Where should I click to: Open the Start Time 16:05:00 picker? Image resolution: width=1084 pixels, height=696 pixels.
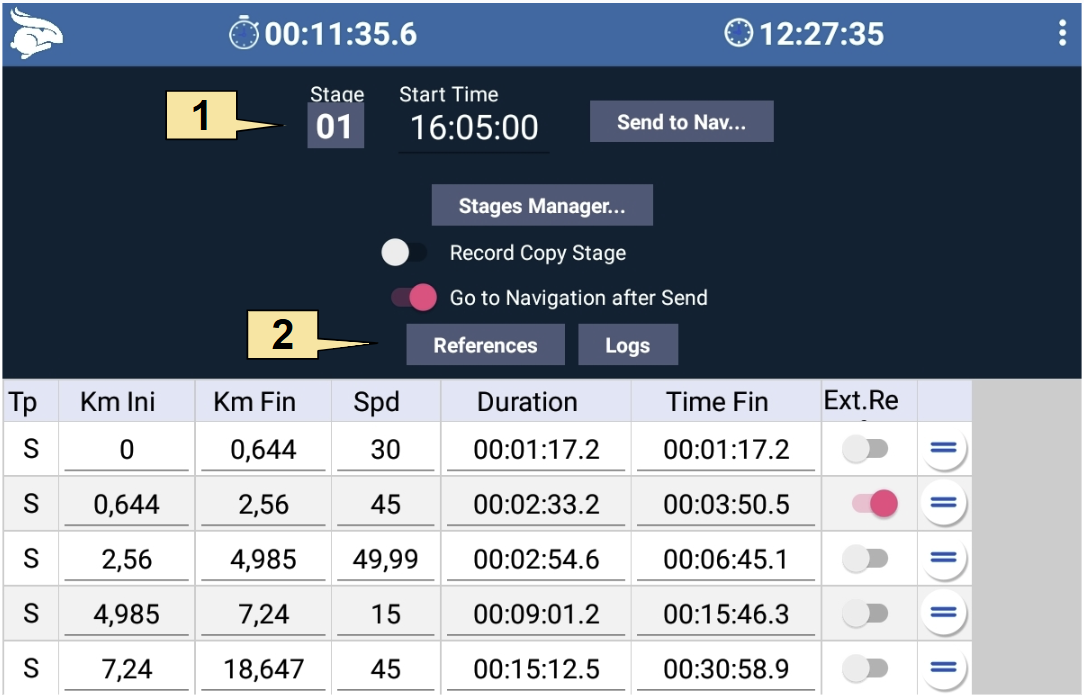[x=474, y=128]
